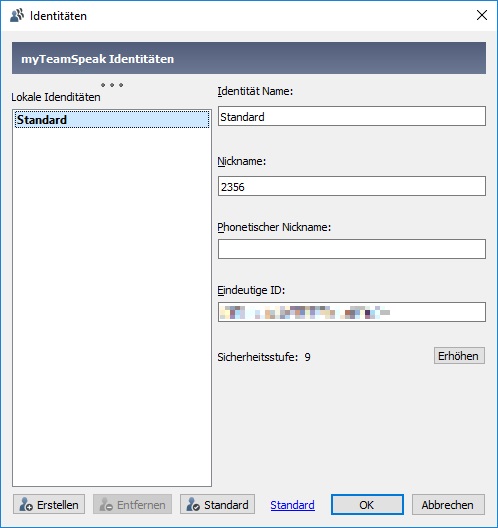This screenshot has width=498, height=528.
Task: Click the Identitäten icon in title bar
Action: (17, 15)
